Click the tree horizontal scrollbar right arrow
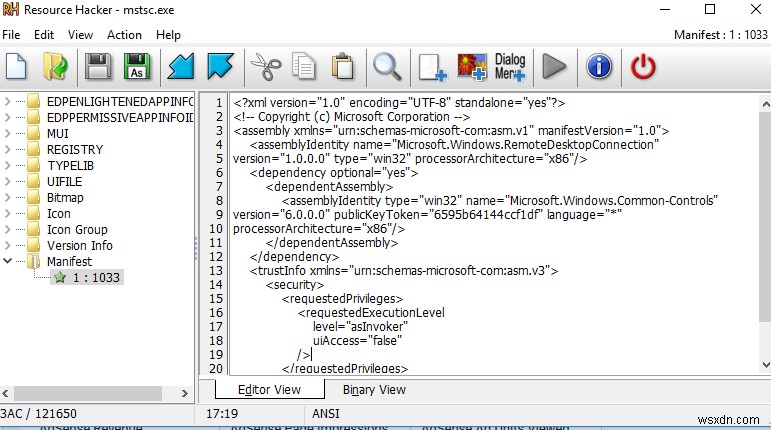The height and width of the screenshot is (430, 771). point(185,394)
